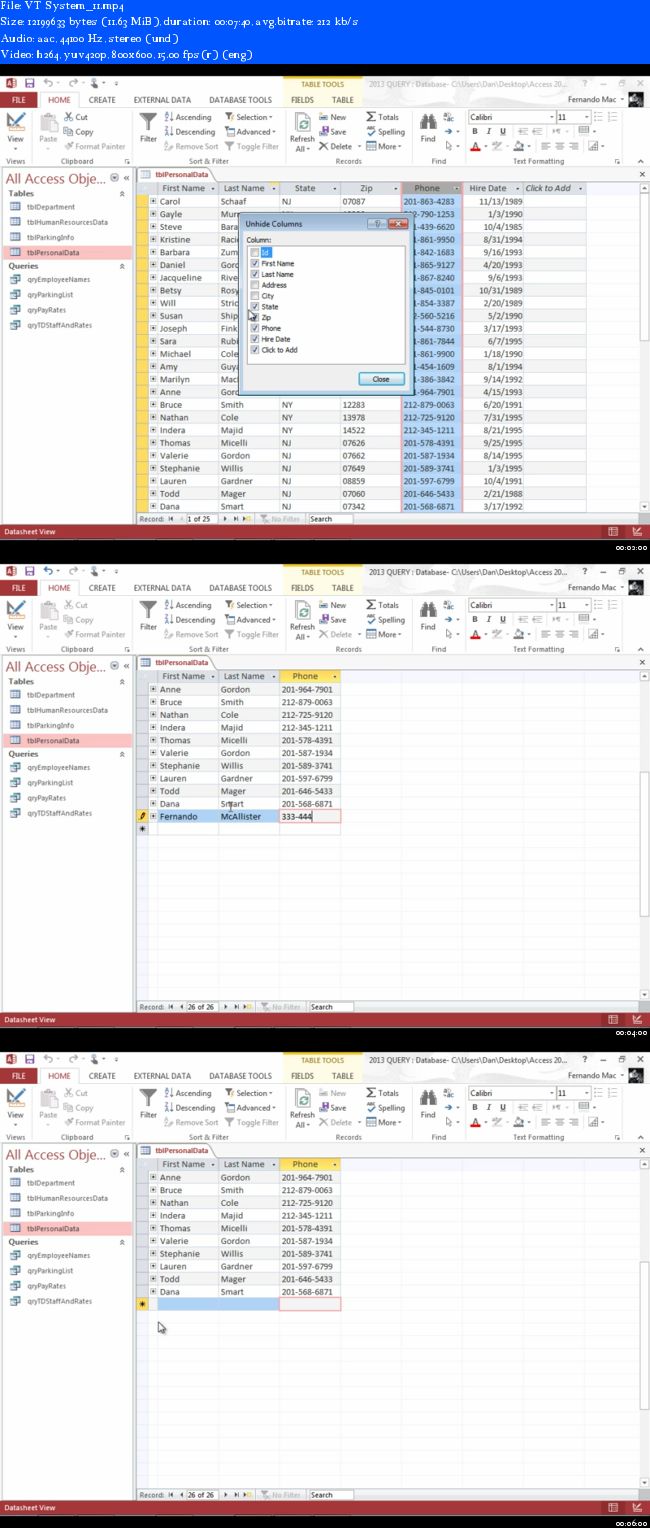This screenshot has height=1528, width=650.
Task: Open TABLE tab in the 00:06:00 frame
Action: point(343,1076)
